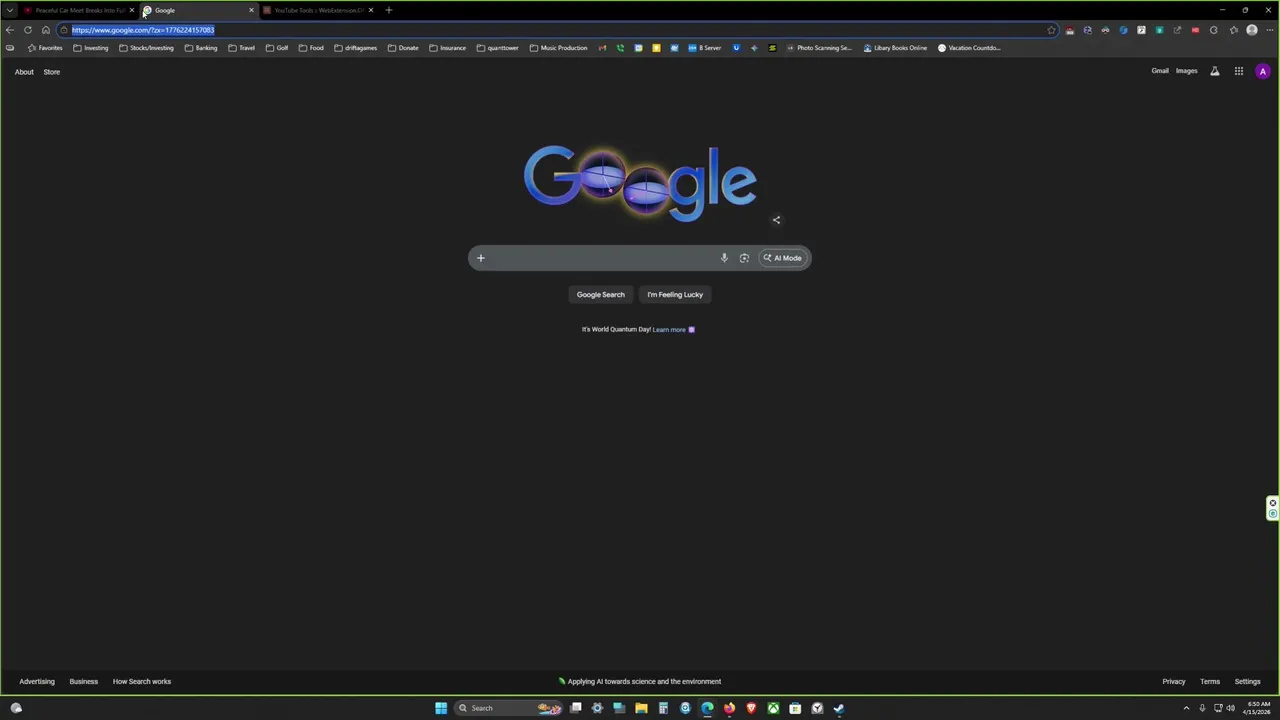Open the Privacy footer link
Screen dimensions: 1280x720
pyautogui.click(x=1174, y=682)
